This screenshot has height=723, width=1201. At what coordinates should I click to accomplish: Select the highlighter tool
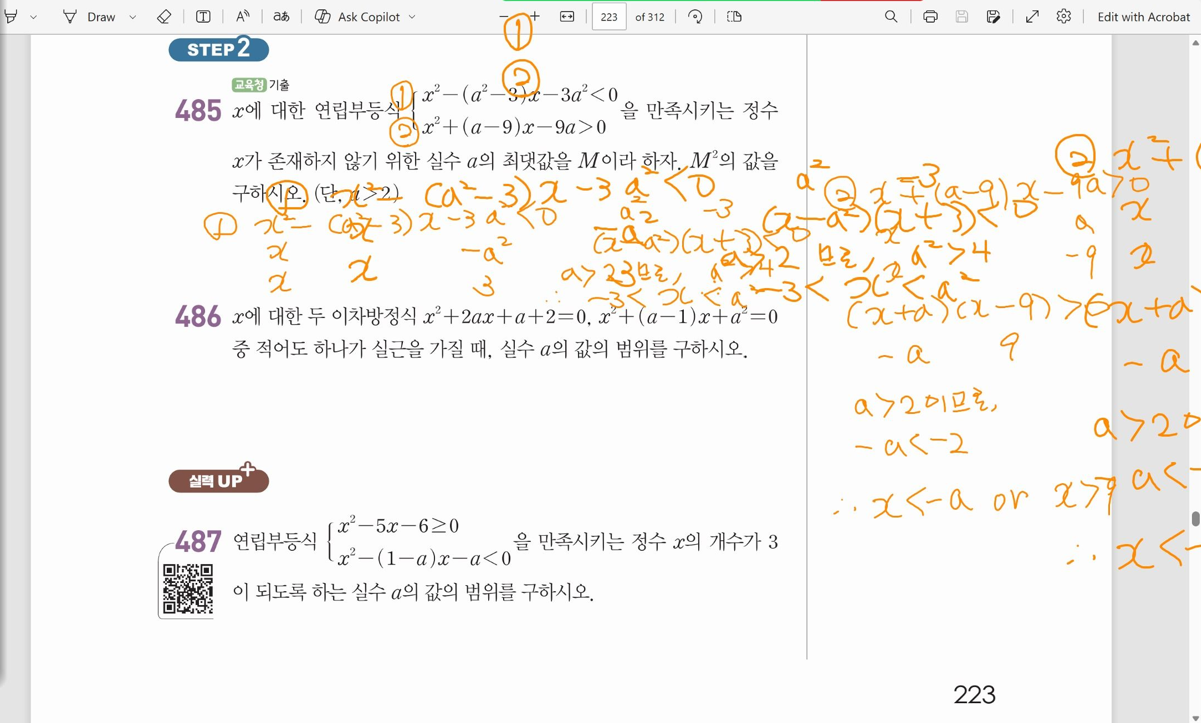11,17
